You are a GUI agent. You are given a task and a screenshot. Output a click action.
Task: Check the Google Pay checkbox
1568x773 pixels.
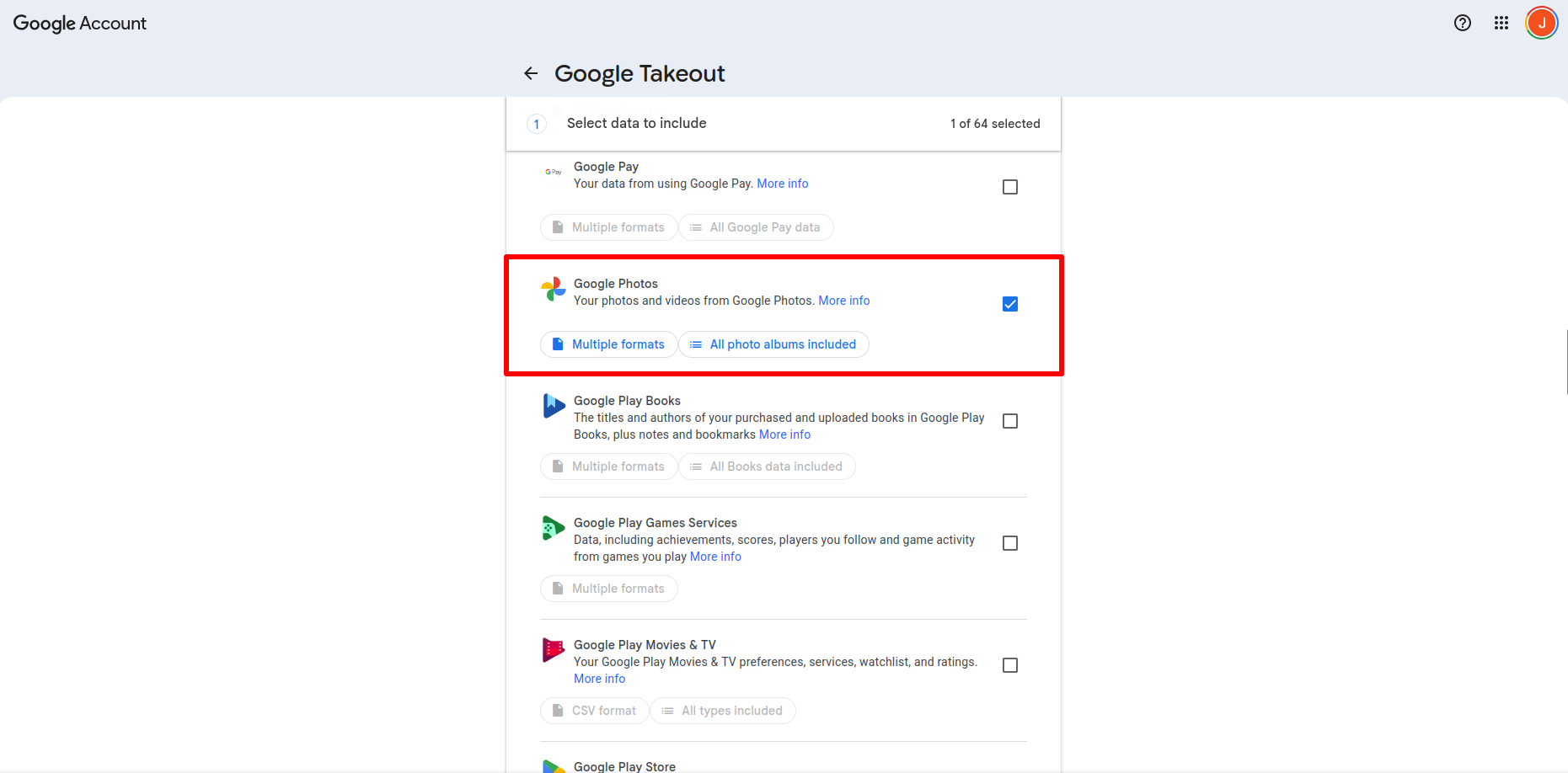pos(1010,187)
